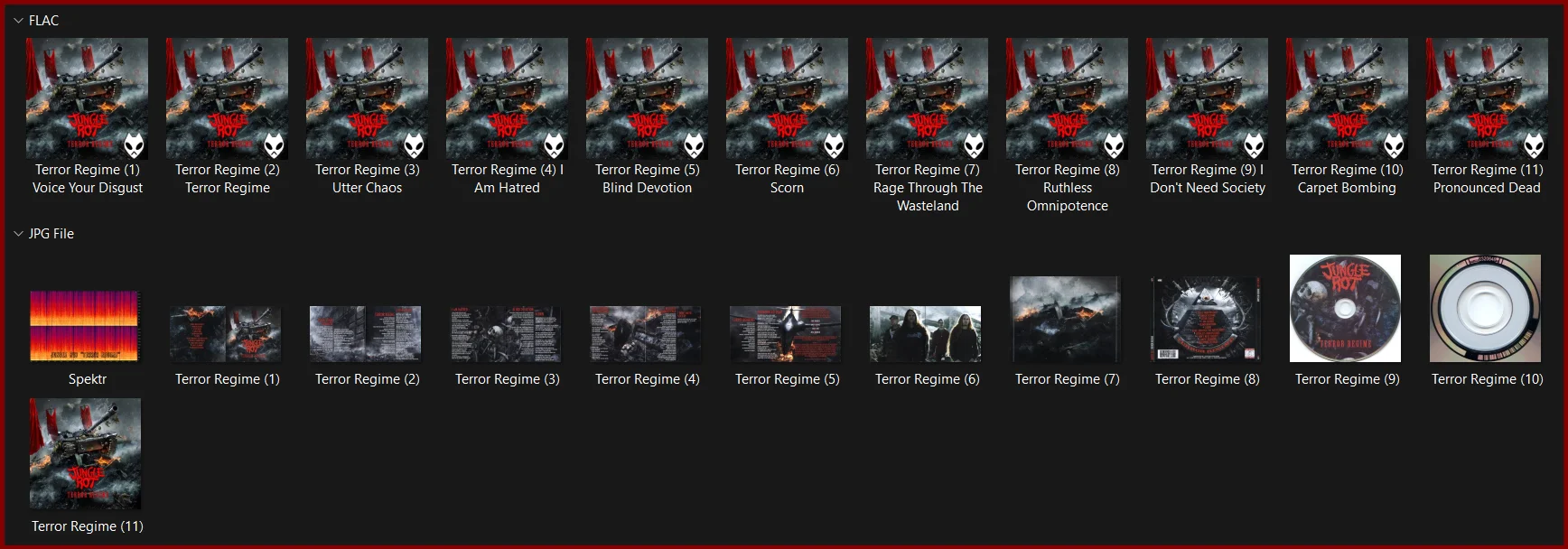Select JPG thumbnail Terror Regime (2)
1568x549 pixels.
coord(366,334)
